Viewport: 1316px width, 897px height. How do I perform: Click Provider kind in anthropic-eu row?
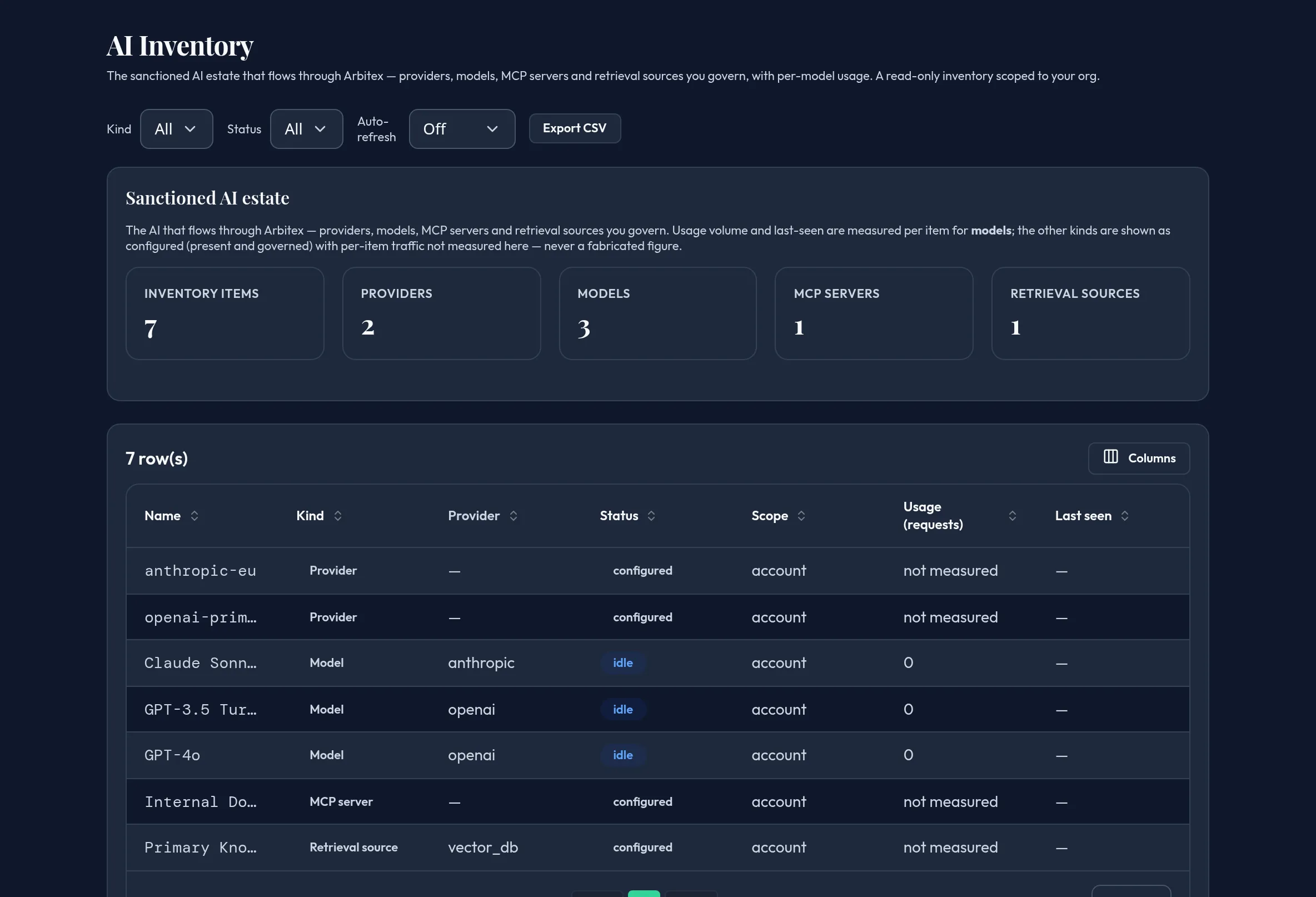333,571
